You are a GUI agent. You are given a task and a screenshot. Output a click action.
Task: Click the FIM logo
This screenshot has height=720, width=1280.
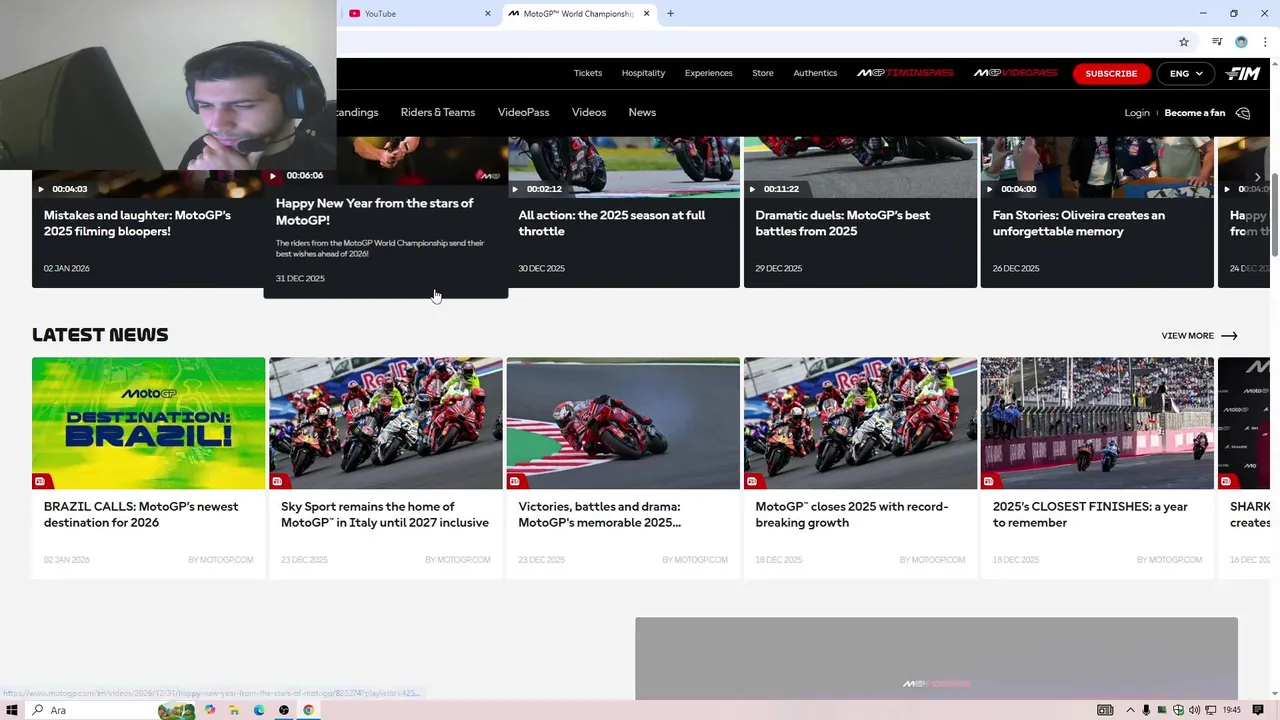pyautogui.click(x=1243, y=73)
